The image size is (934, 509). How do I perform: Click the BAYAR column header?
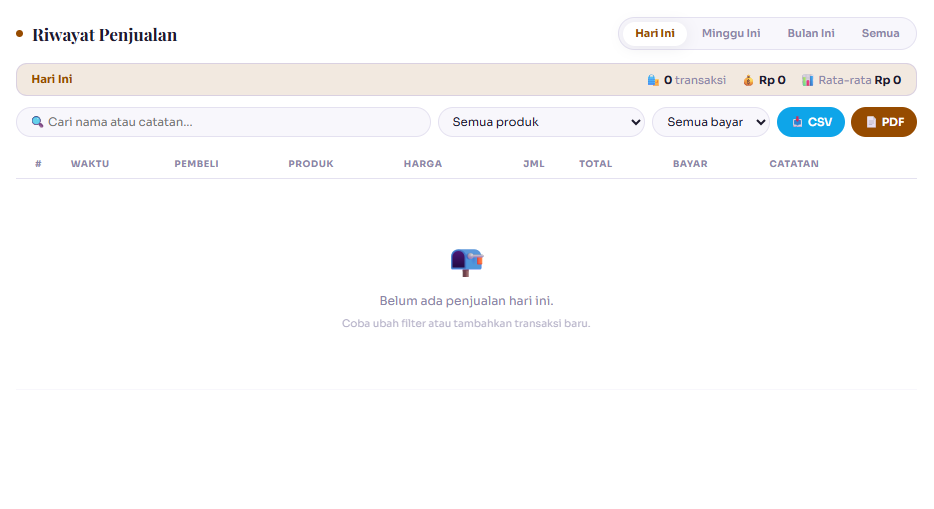tap(690, 164)
